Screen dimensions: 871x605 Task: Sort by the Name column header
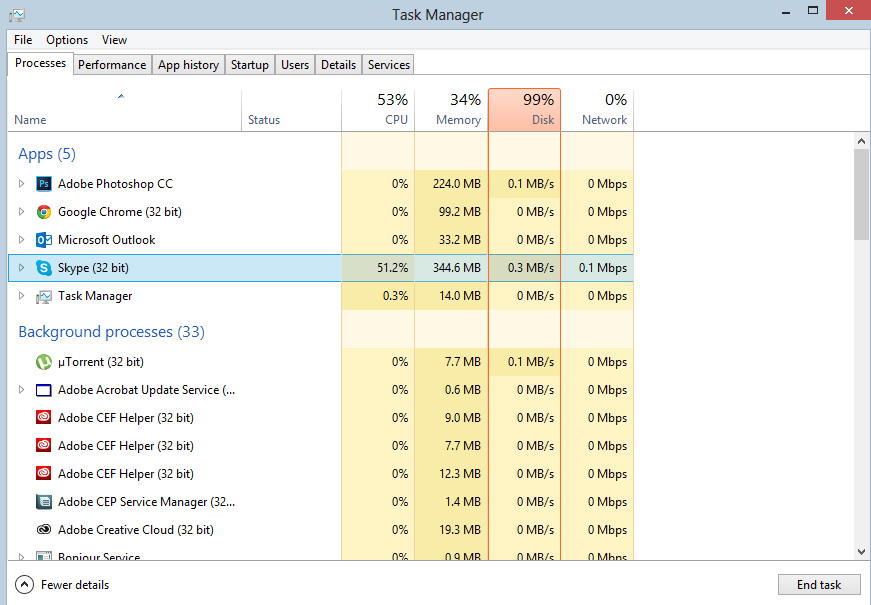124,111
